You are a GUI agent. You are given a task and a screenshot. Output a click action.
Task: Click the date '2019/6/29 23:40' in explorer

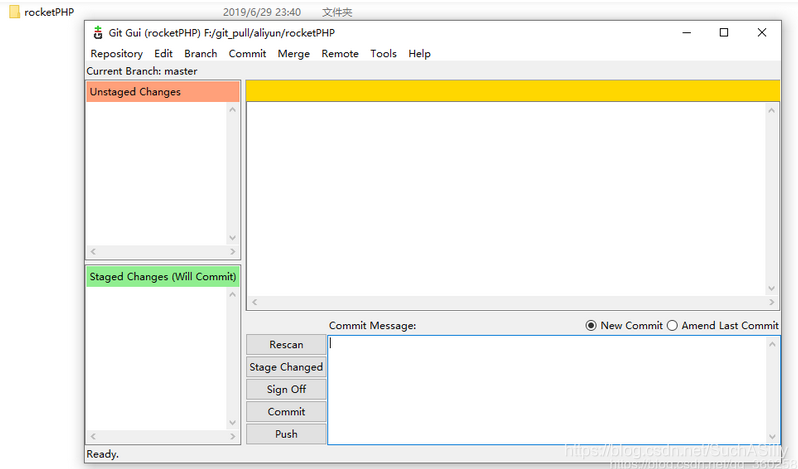pyautogui.click(x=262, y=12)
